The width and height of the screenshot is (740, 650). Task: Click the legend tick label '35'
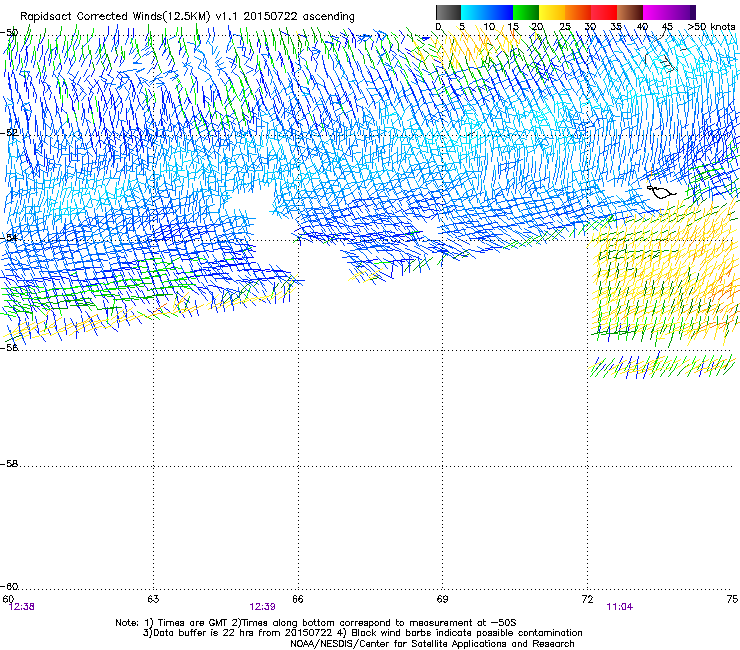(x=616, y=27)
